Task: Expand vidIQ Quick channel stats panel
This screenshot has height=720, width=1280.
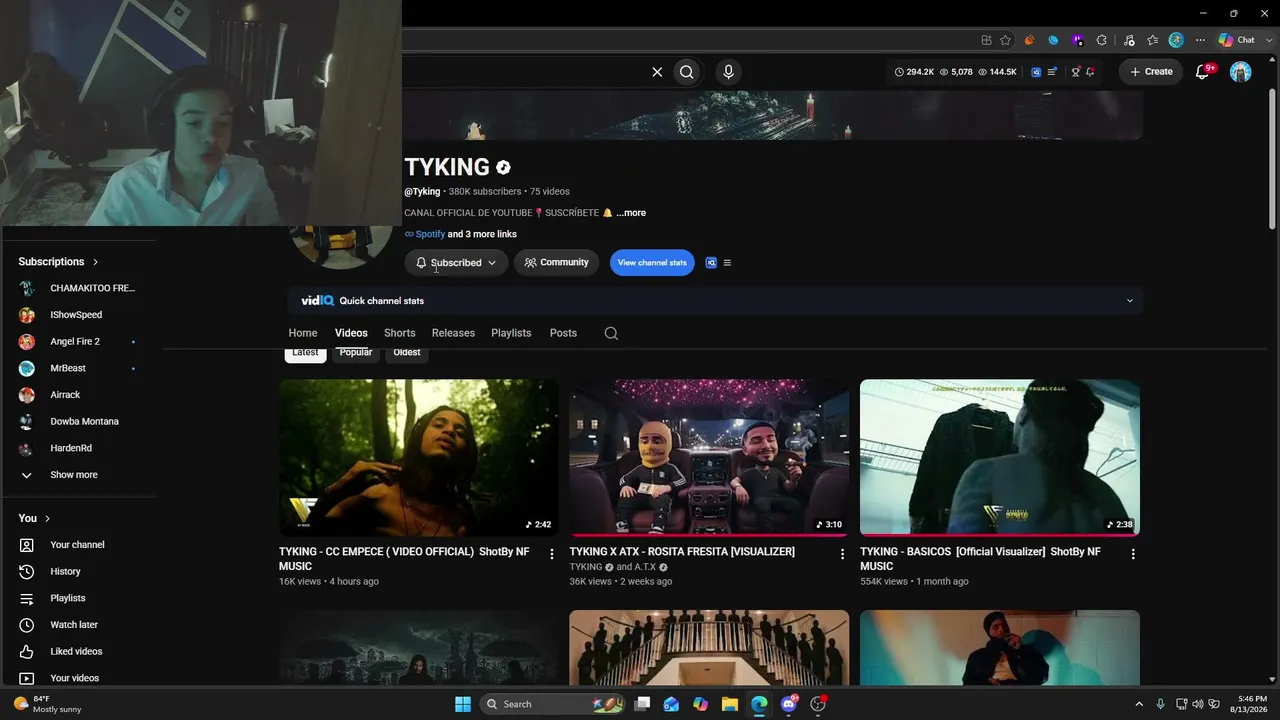Action: tap(1130, 301)
